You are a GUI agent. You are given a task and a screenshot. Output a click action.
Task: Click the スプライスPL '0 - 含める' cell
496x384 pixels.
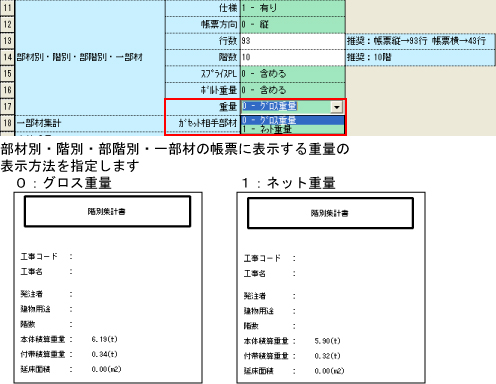point(292,74)
